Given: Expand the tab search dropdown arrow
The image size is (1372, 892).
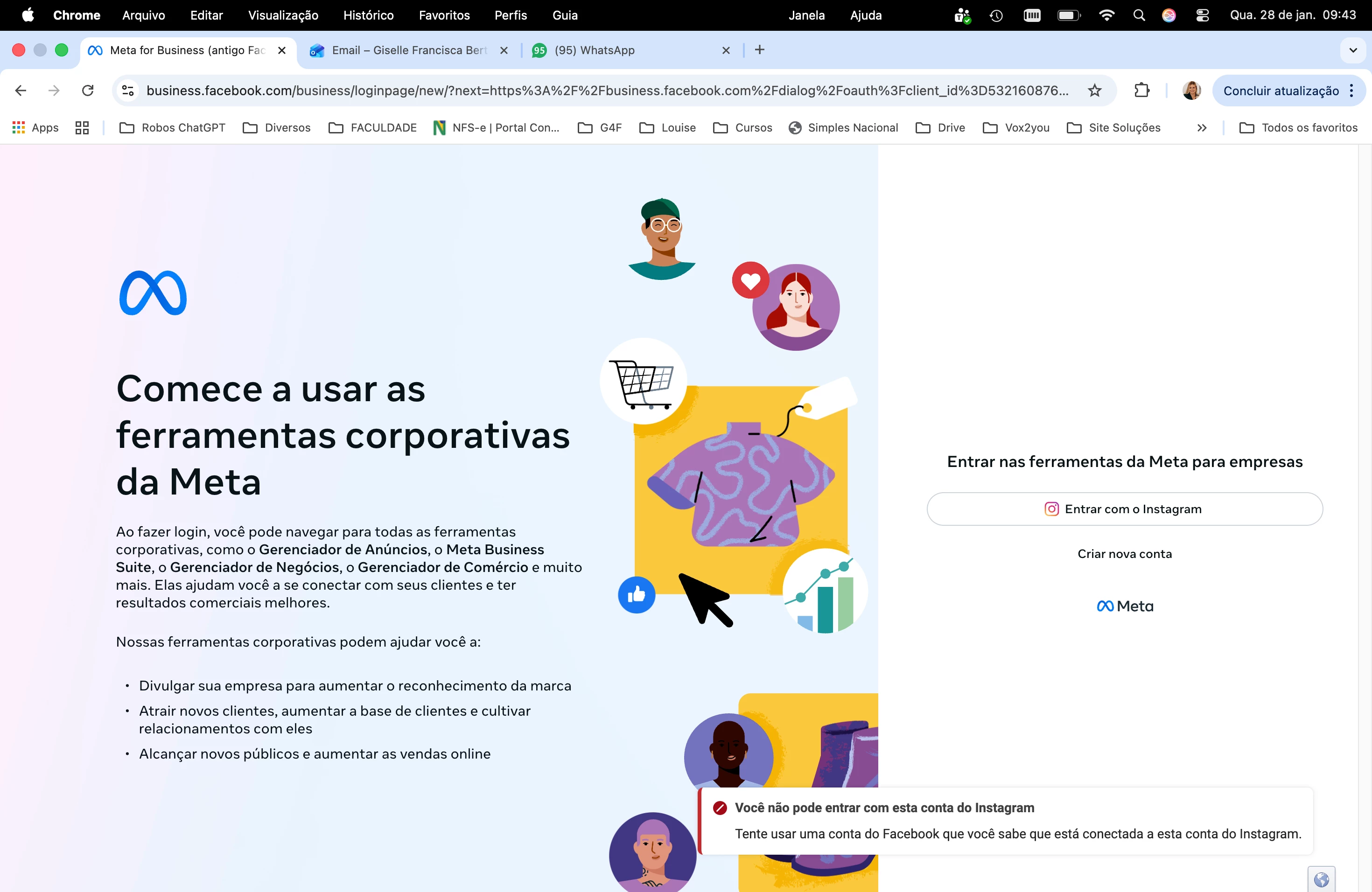Looking at the screenshot, I should (1352, 50).
